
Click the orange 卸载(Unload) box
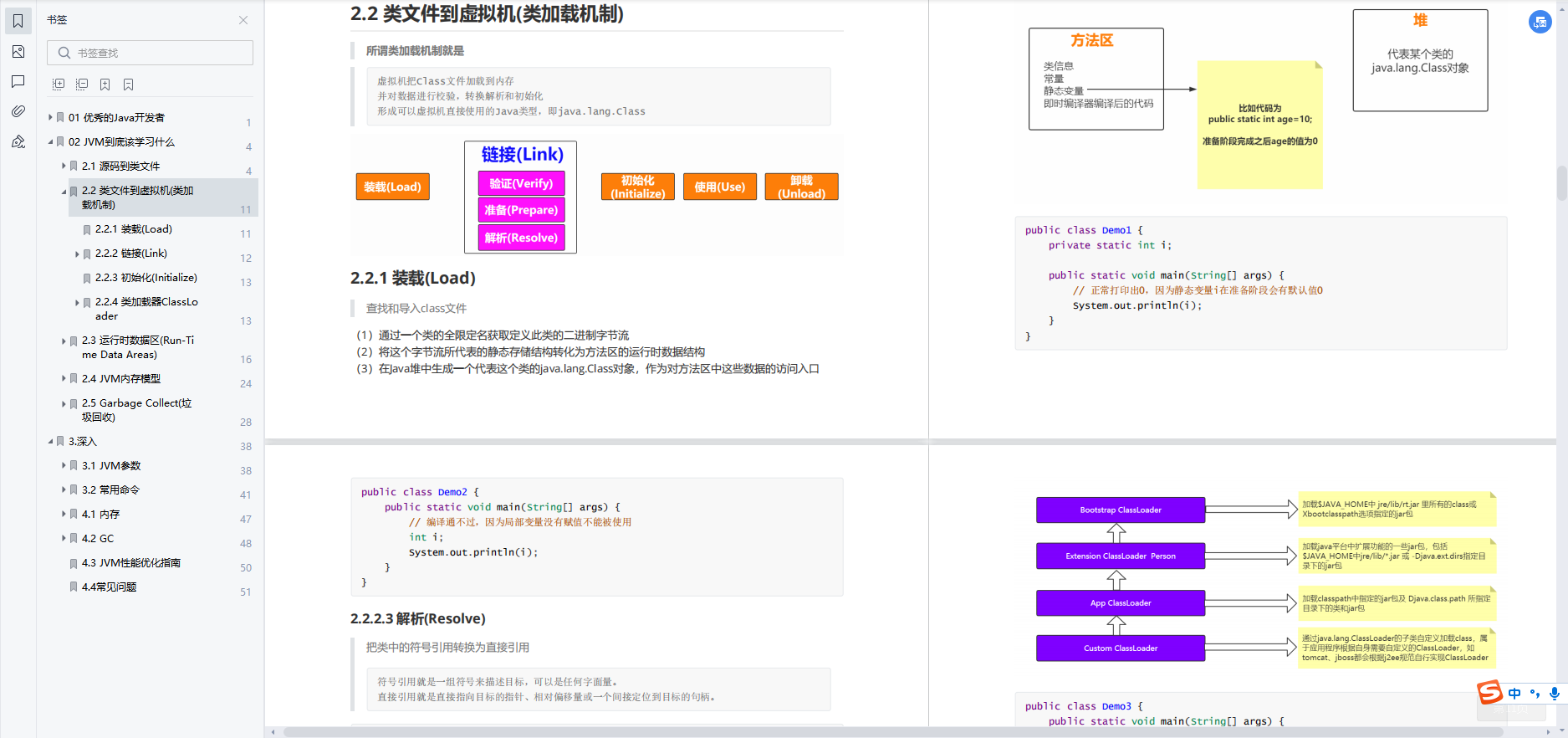tap(801, 187)
